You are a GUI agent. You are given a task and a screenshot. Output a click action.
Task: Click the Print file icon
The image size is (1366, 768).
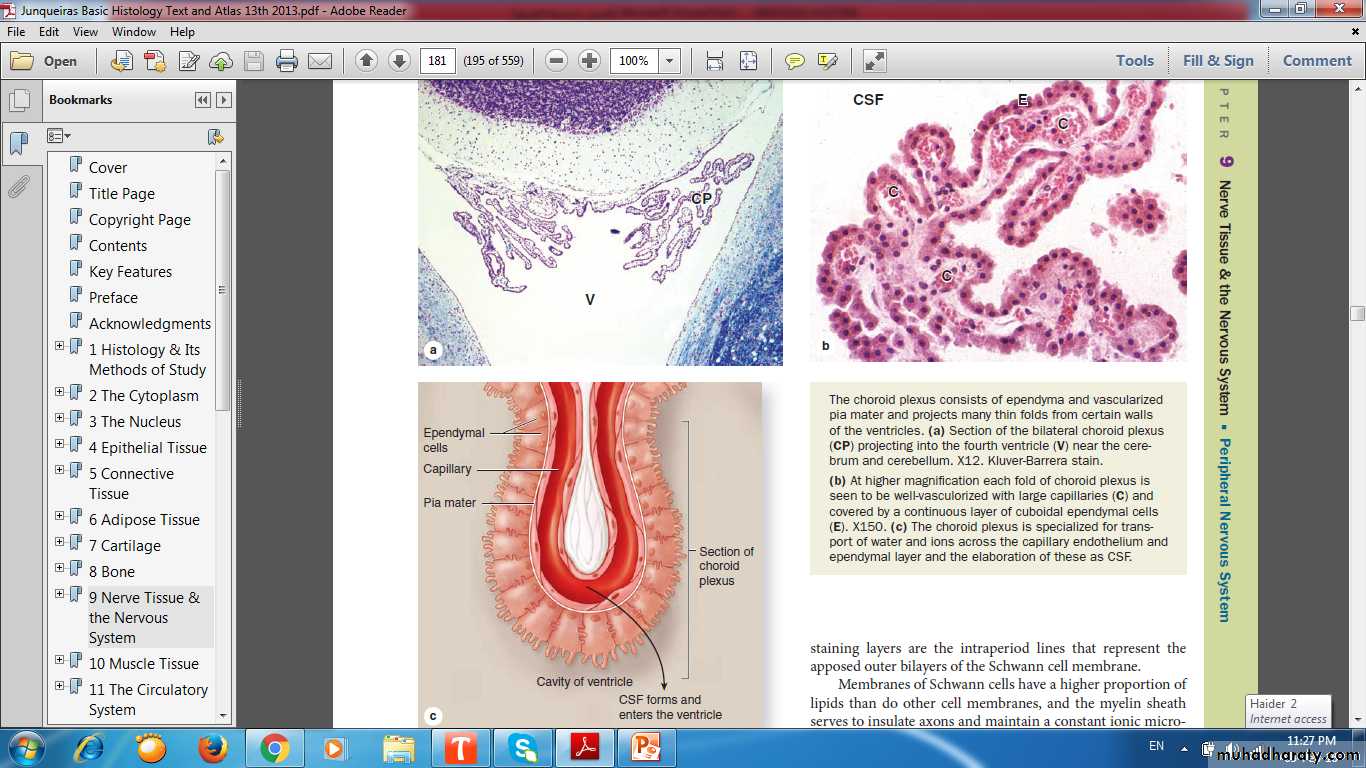287,61
